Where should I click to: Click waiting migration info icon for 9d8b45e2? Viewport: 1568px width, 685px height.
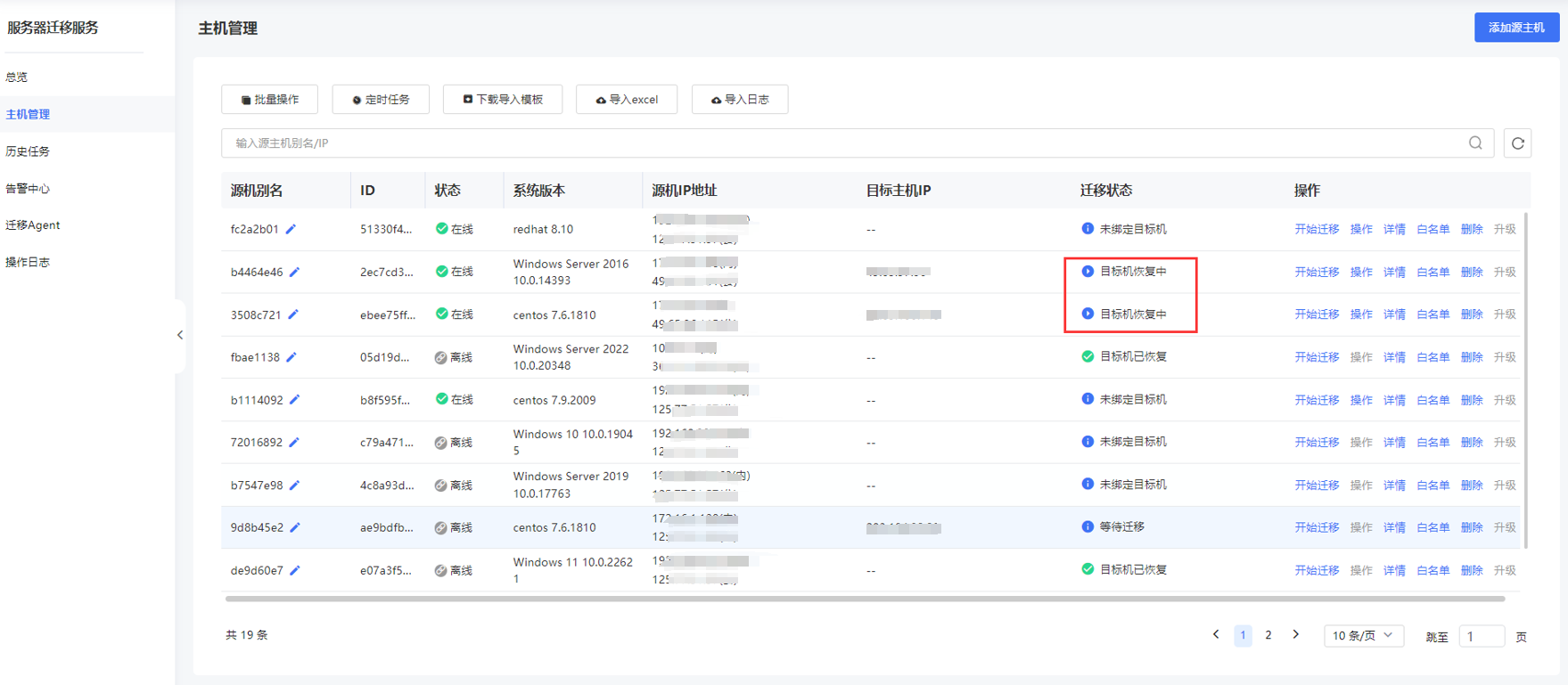pos(1088,526)
